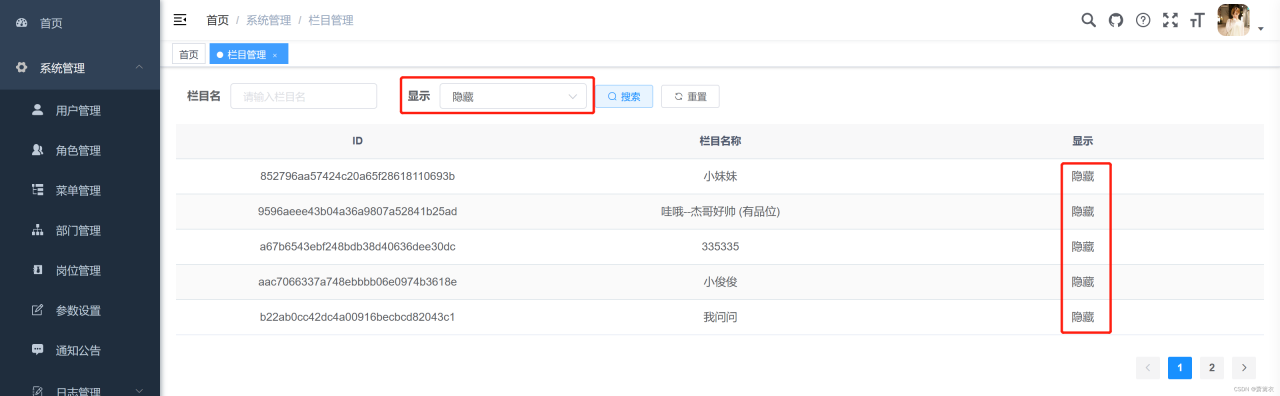The height and width of the screenshot is (396, 1280).
Task: Toggle fullscreen icon in header
Action: pyautogui.click(x=1170, y=20)
